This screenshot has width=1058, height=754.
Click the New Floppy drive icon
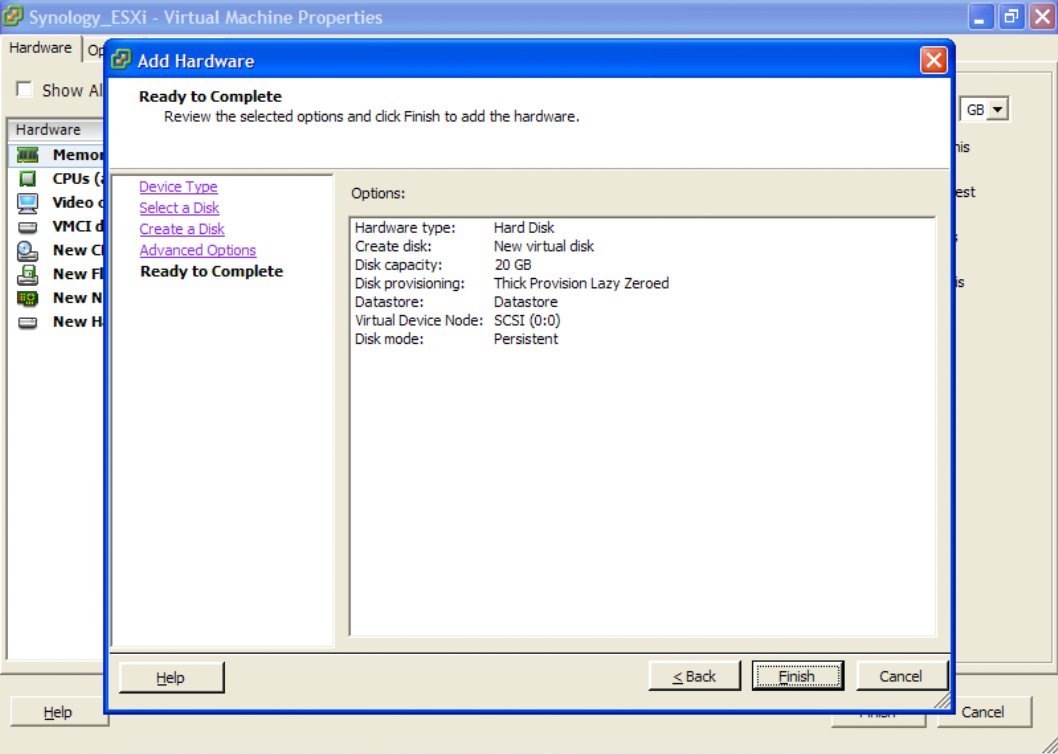point(28,274)
